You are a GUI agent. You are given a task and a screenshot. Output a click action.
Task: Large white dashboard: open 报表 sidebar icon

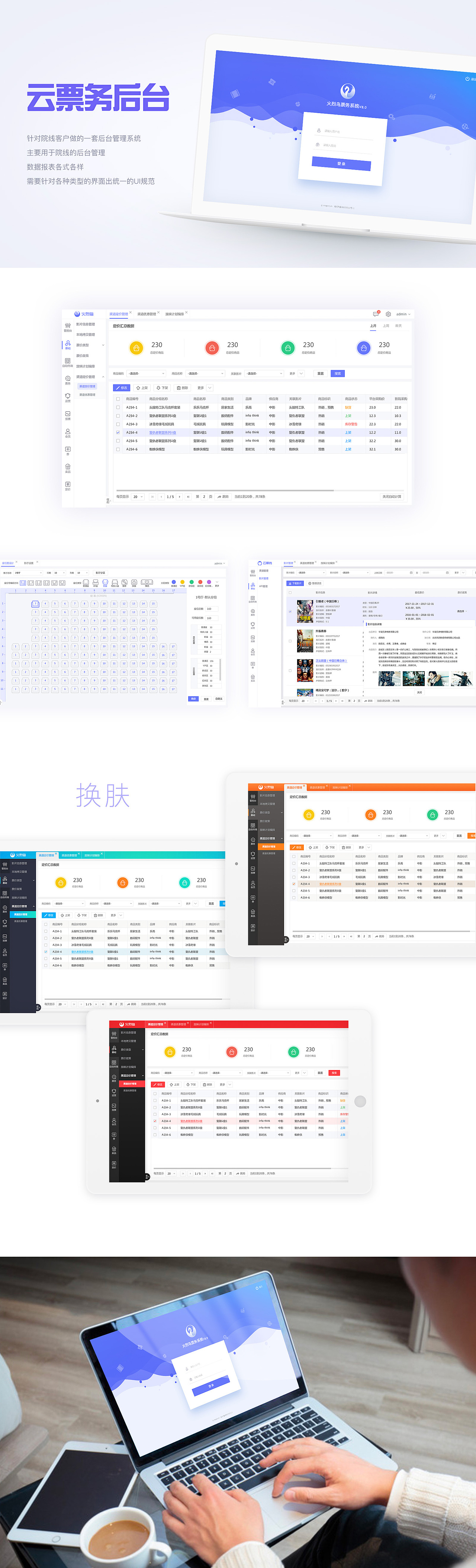tap(68, 415)
